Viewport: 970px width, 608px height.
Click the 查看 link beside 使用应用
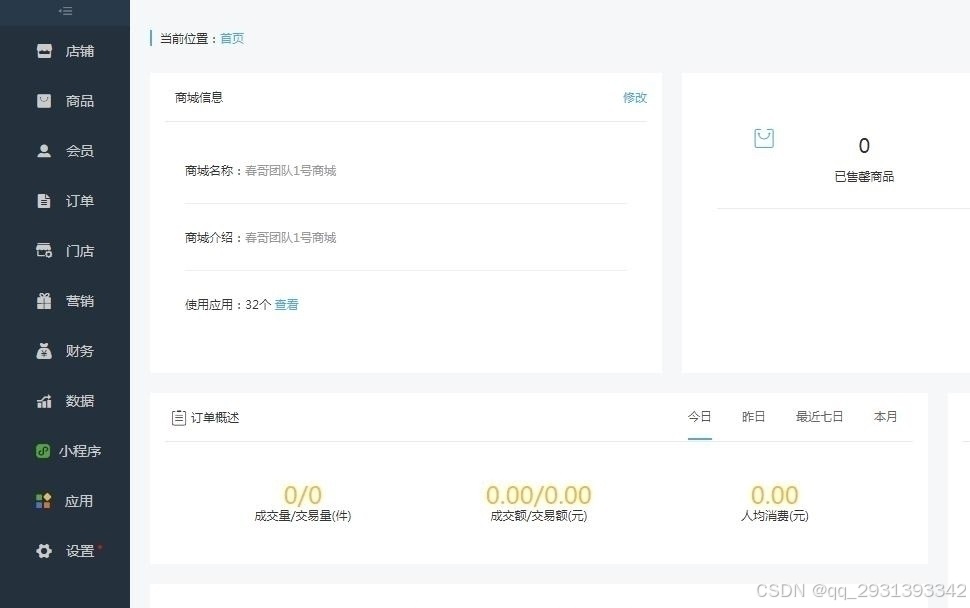click(x=286, y=305)
